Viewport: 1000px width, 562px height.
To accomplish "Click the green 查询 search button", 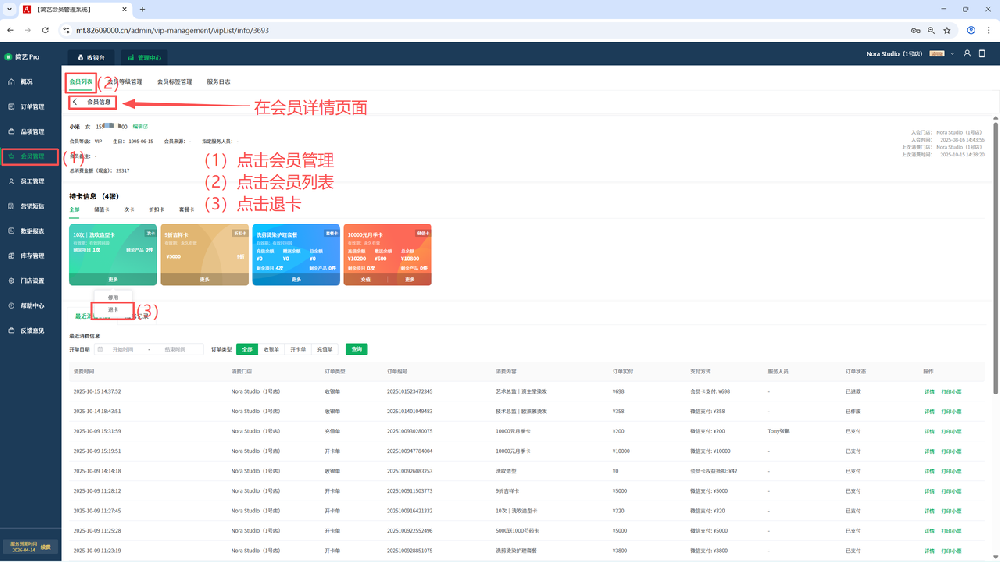I will 357,350.
